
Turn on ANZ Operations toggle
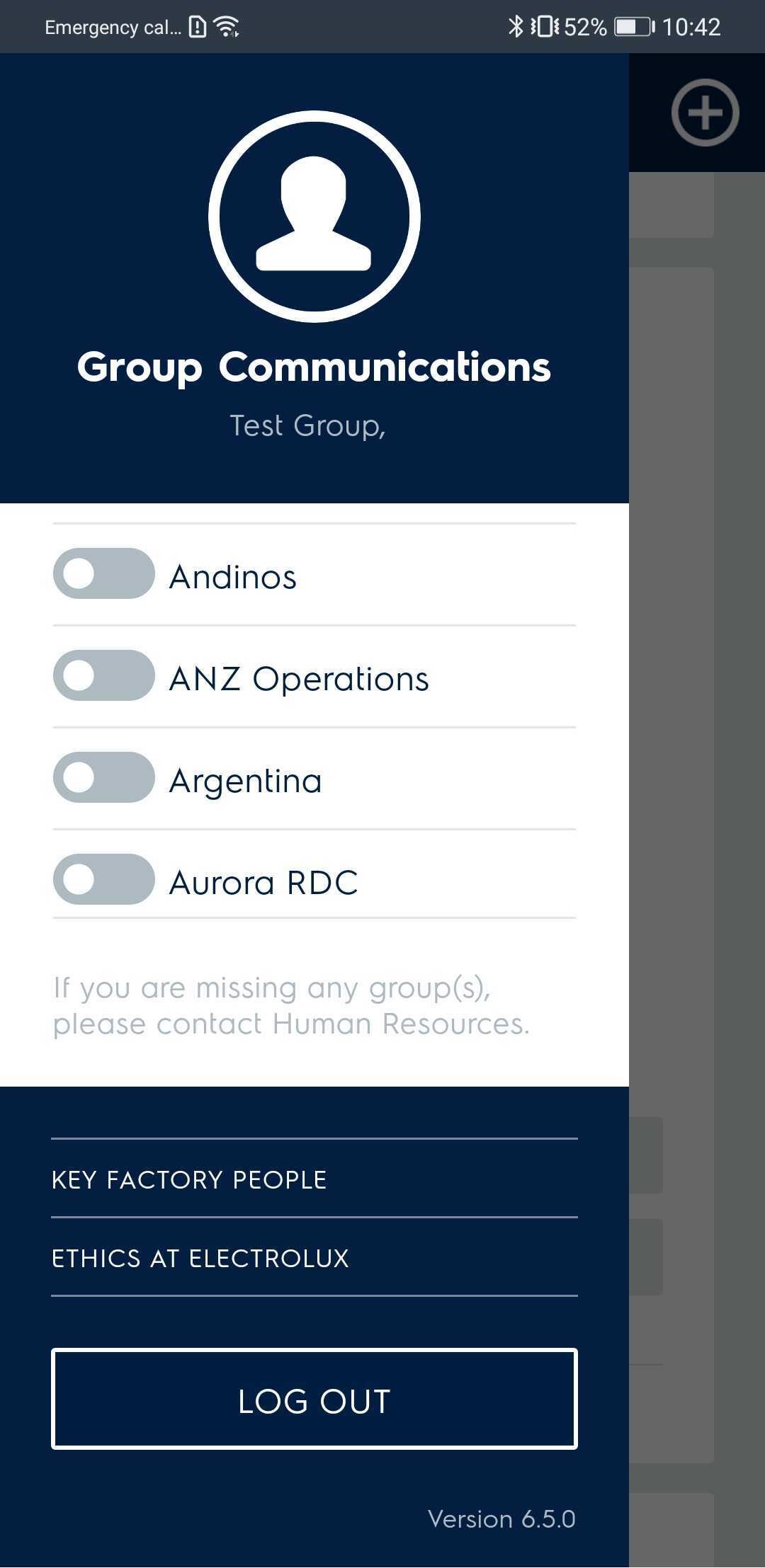103,675
